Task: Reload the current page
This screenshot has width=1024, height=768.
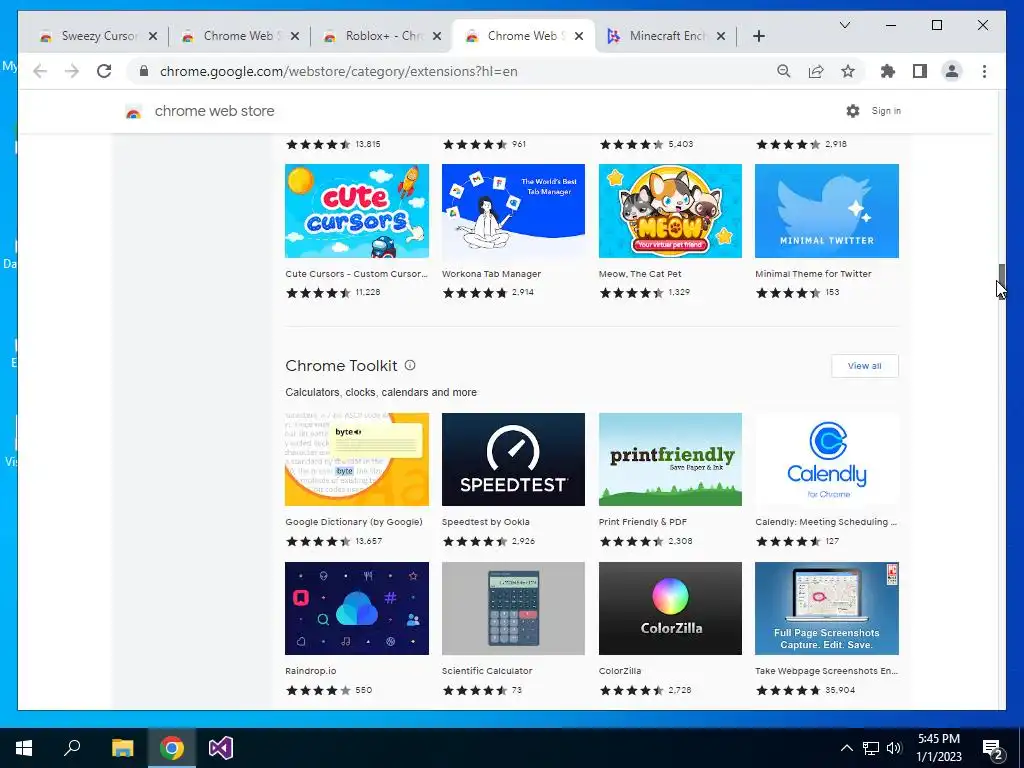Action: 104,71
